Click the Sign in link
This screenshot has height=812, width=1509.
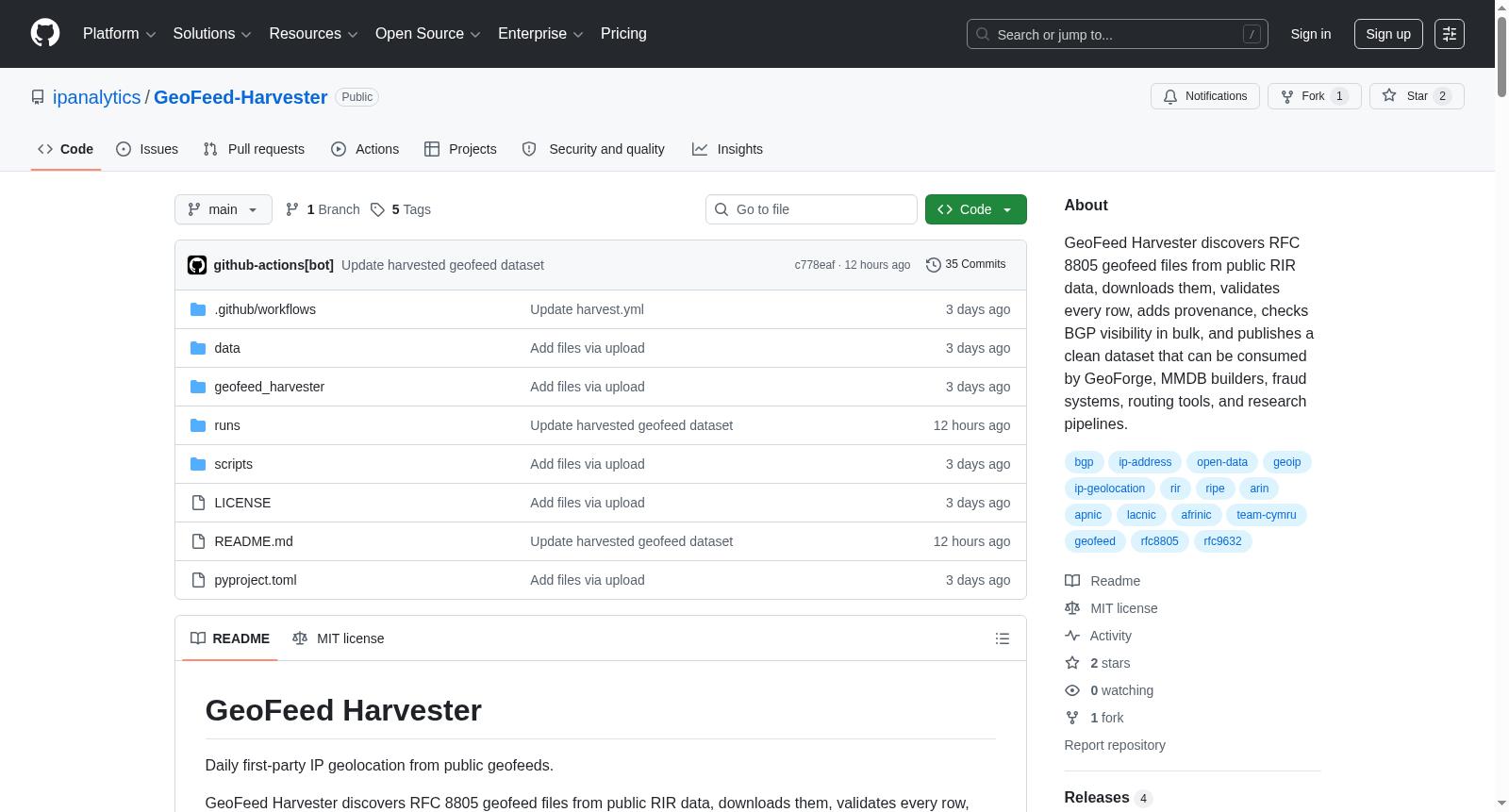click(x=1311, y=34)
